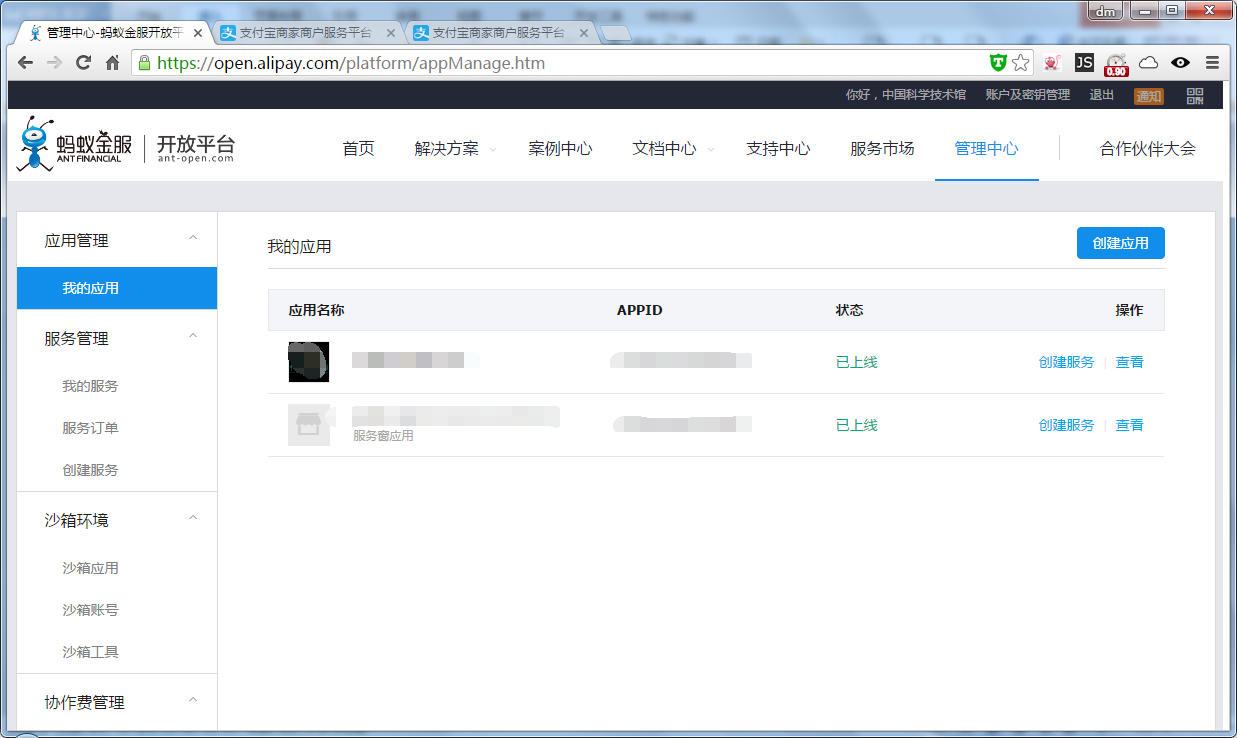Open the 首页 nav item

pyautogui.click(x=358, y=149)
